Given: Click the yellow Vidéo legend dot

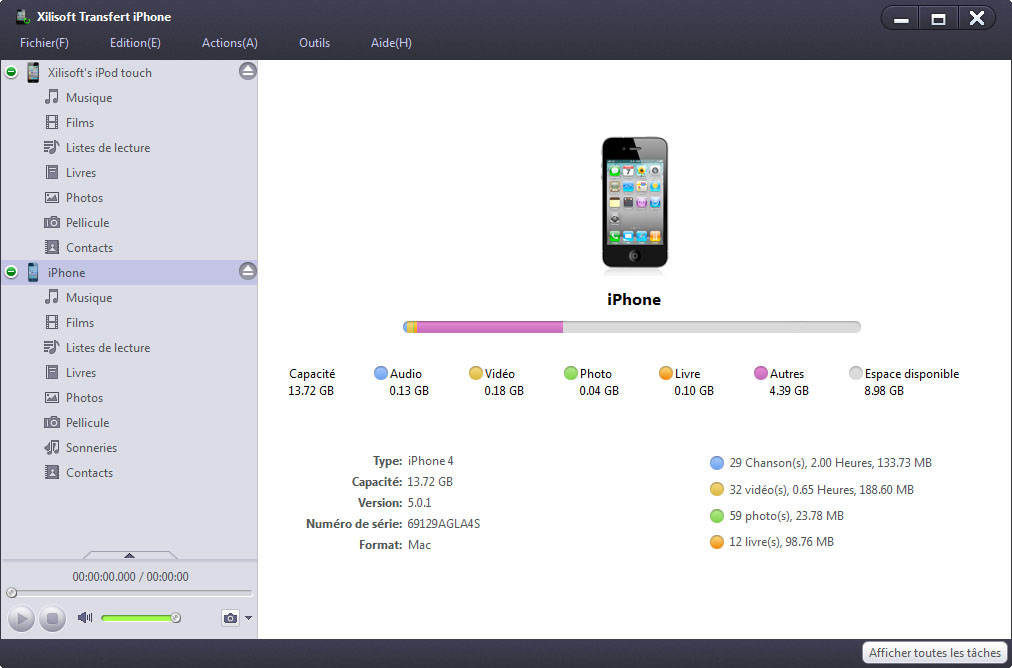Looking at the screenshot, I should pos(476,373).
